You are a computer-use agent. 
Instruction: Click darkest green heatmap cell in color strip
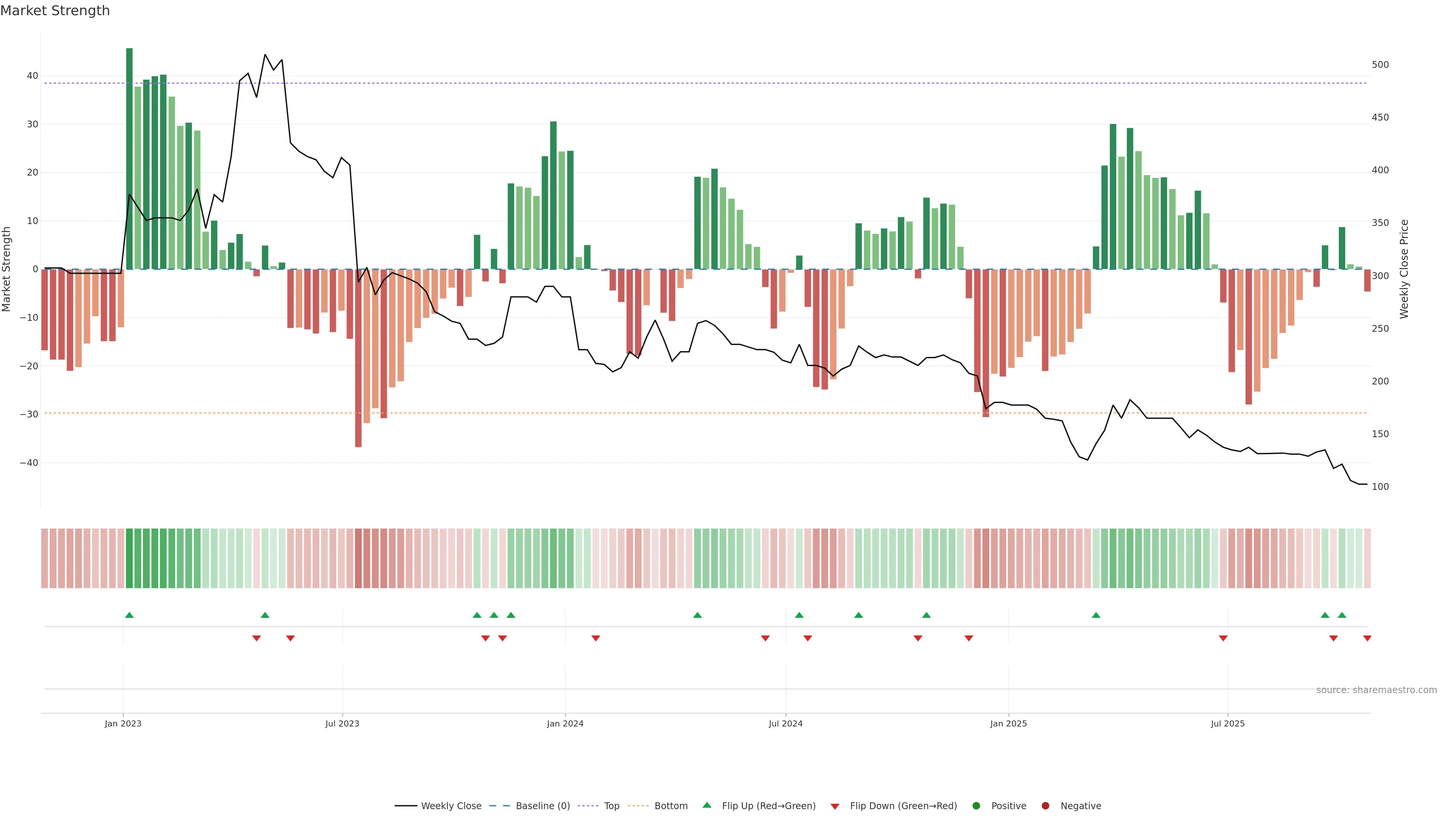129,558
